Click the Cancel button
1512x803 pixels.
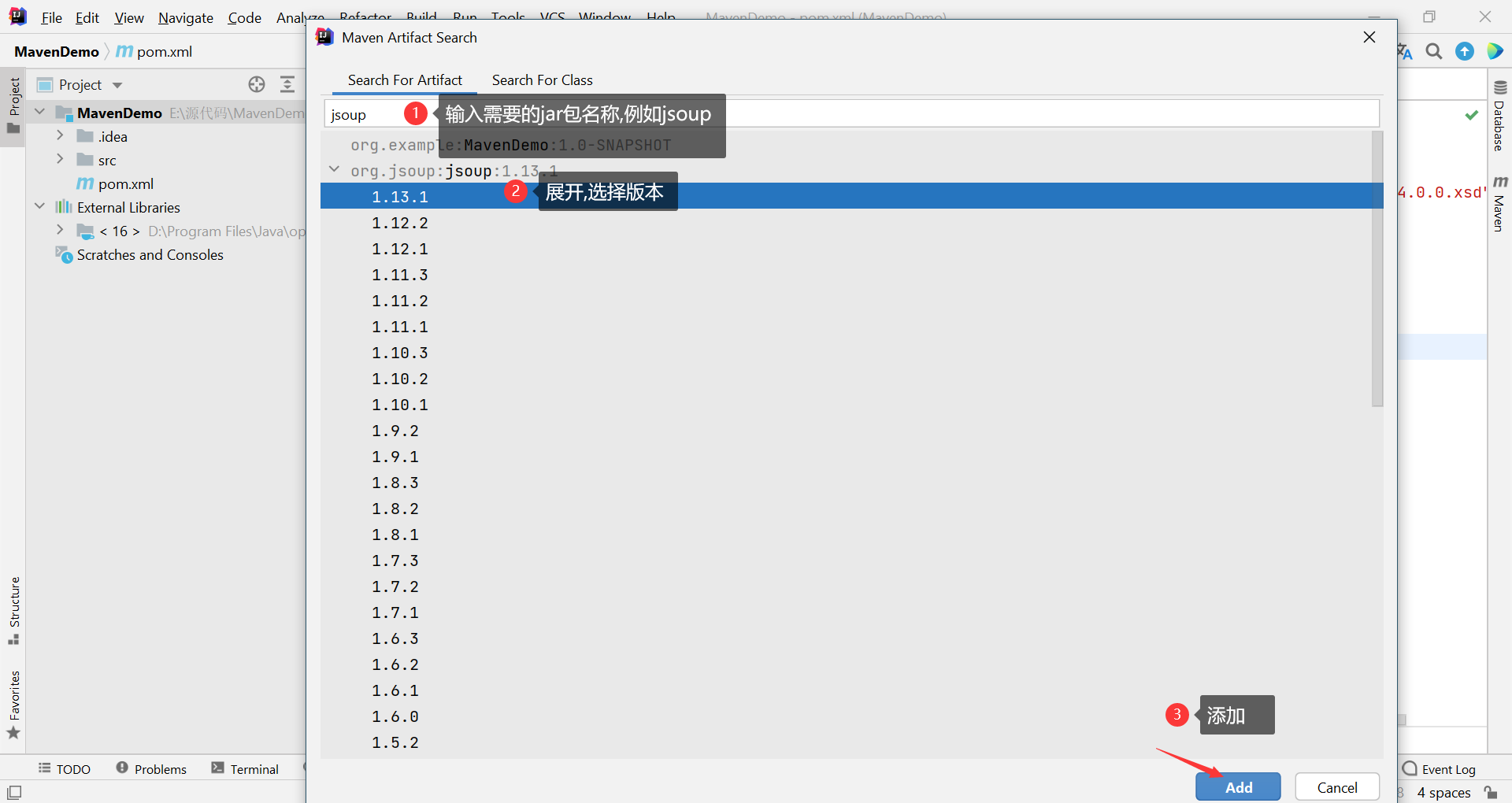point(1337,787)
